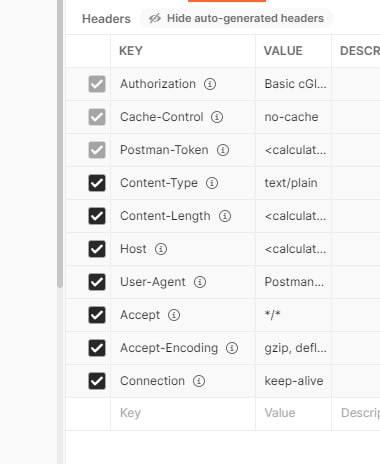Select the text/plain Content-Type value
The height and width of the screenshot is (464, 380).
(291, 183)
